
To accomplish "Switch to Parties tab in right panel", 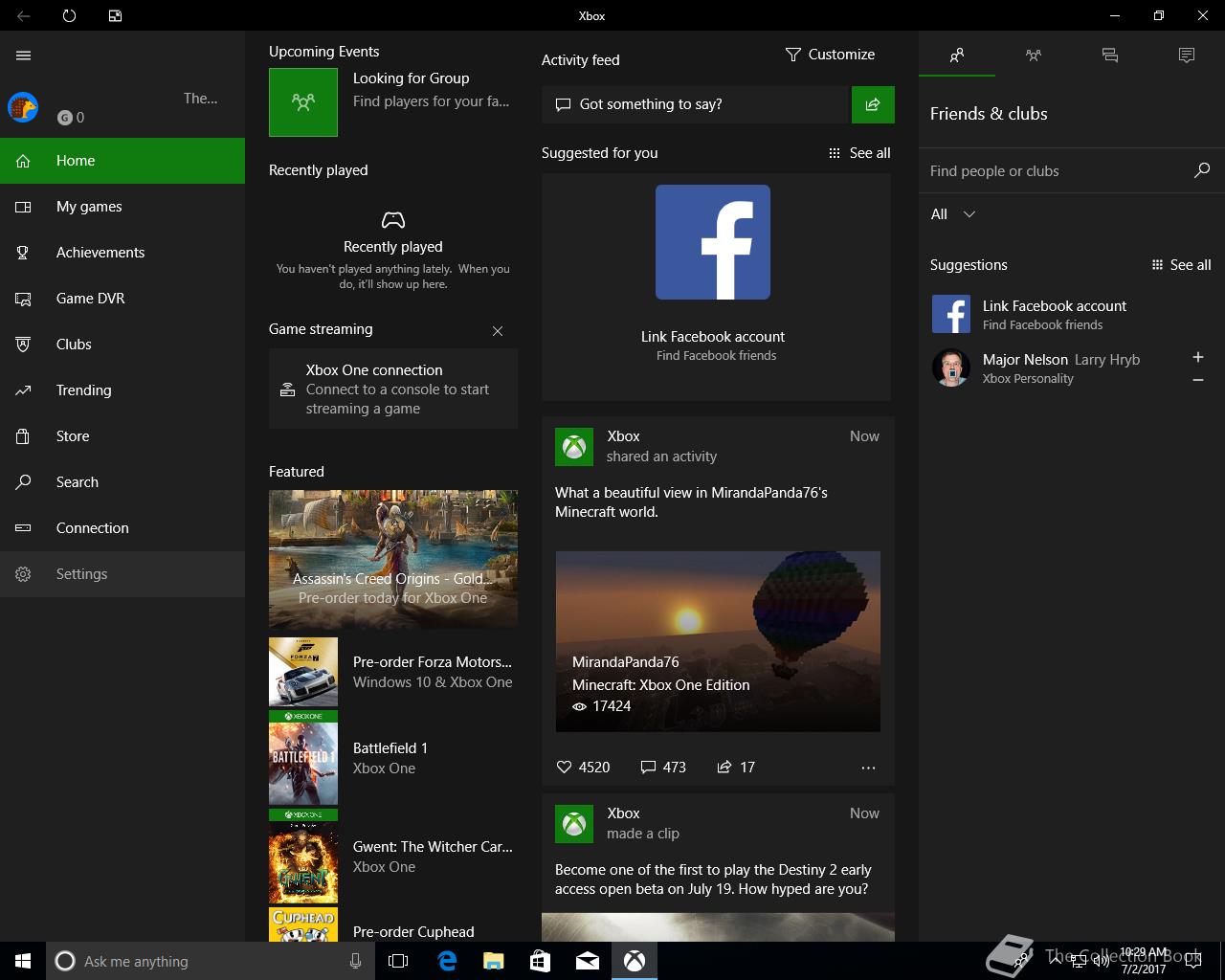I will [1034, 56].
